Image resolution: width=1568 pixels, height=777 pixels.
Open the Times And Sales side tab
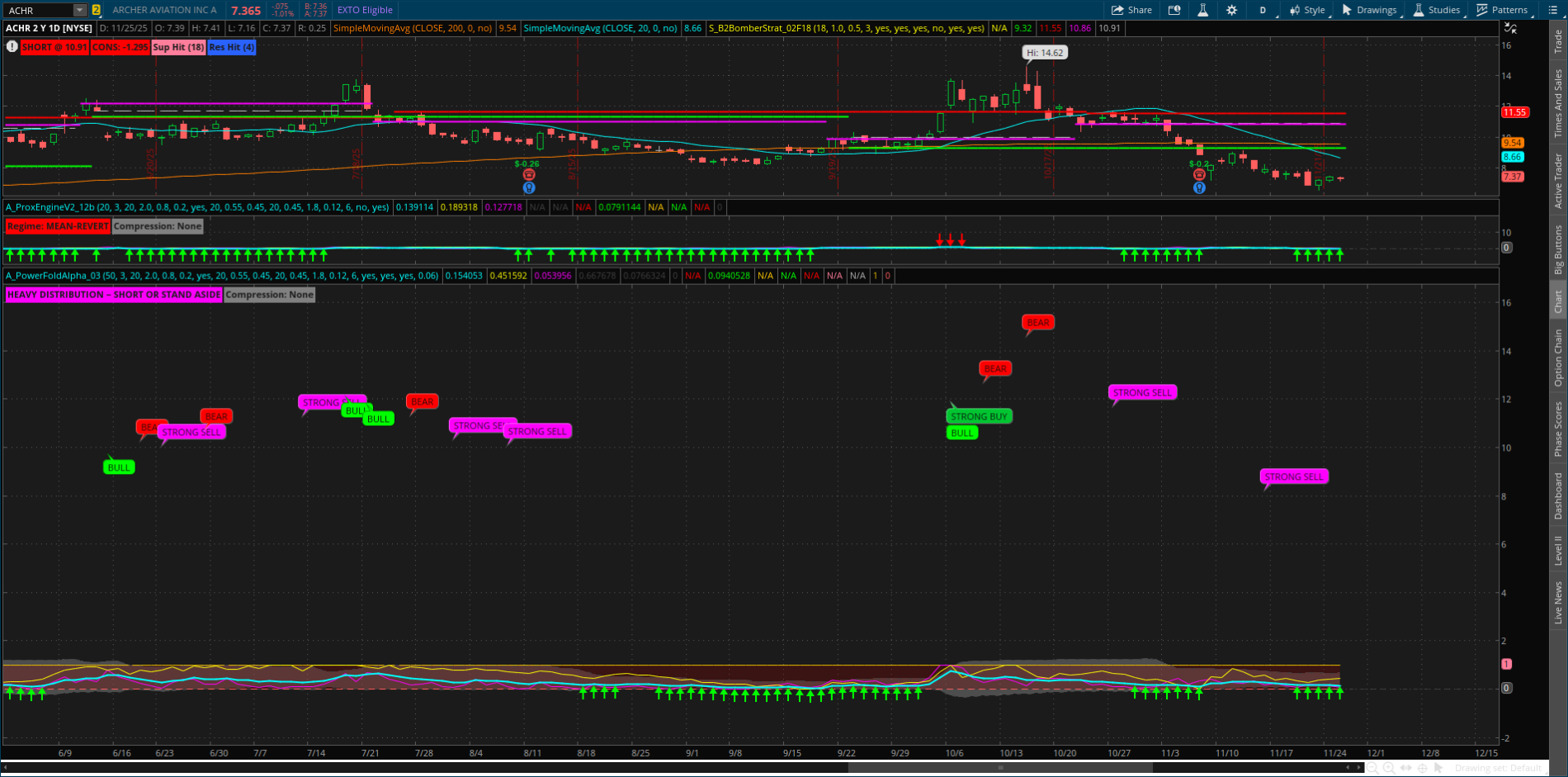[1558, 103]
